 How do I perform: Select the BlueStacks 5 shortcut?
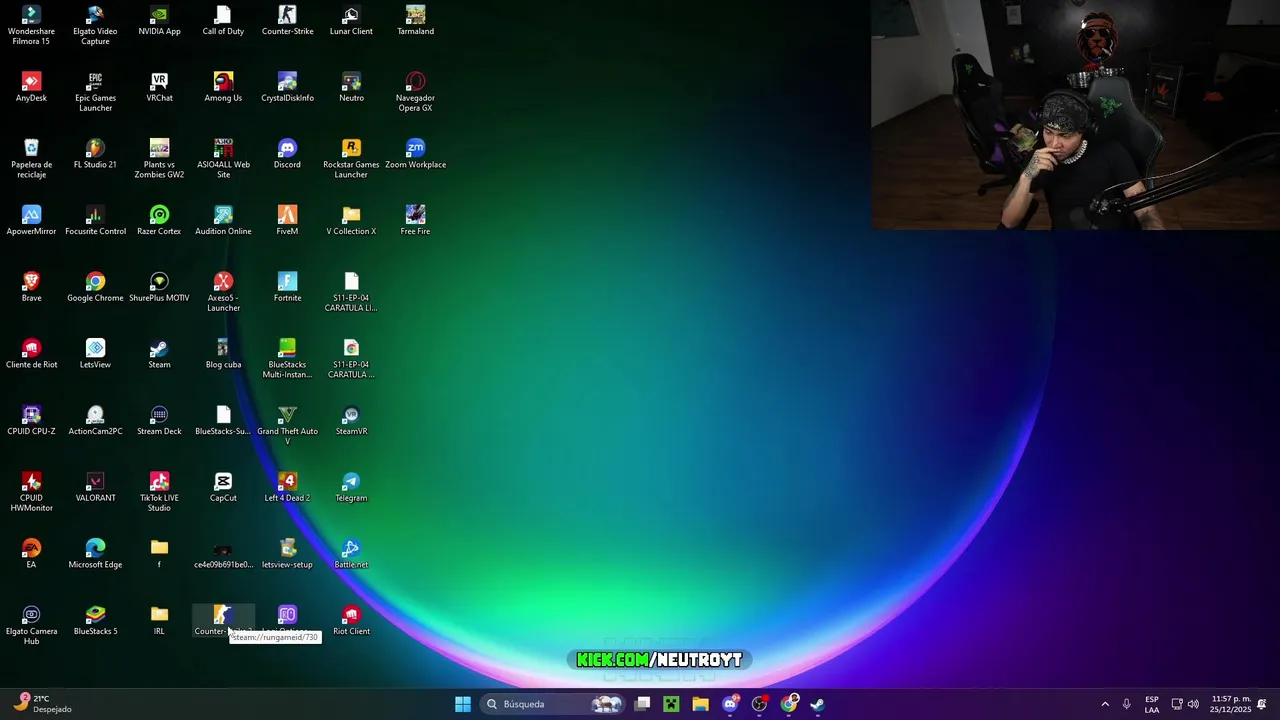95,620
